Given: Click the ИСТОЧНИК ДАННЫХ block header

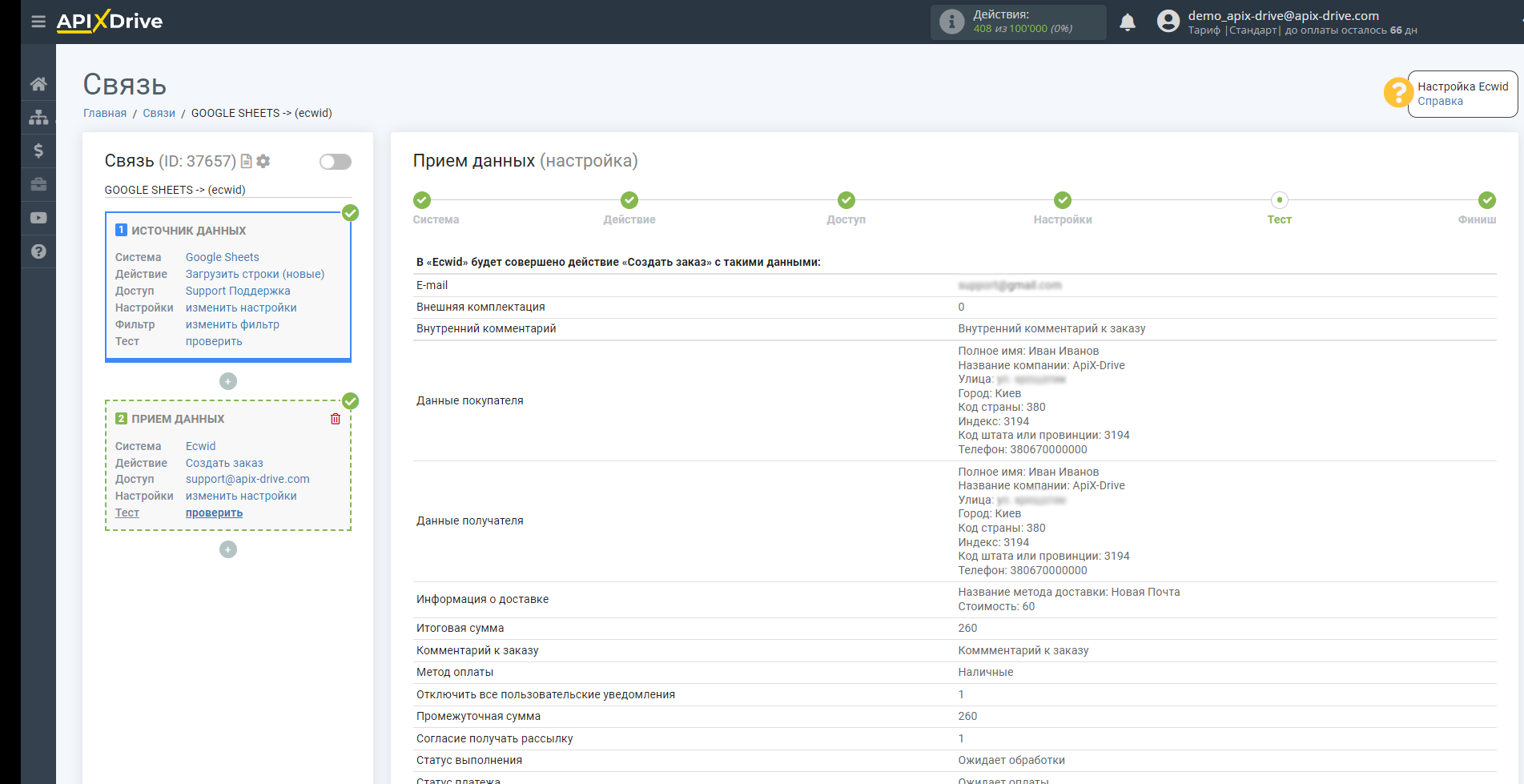Looking at the screenshot, I should point(188,231).
